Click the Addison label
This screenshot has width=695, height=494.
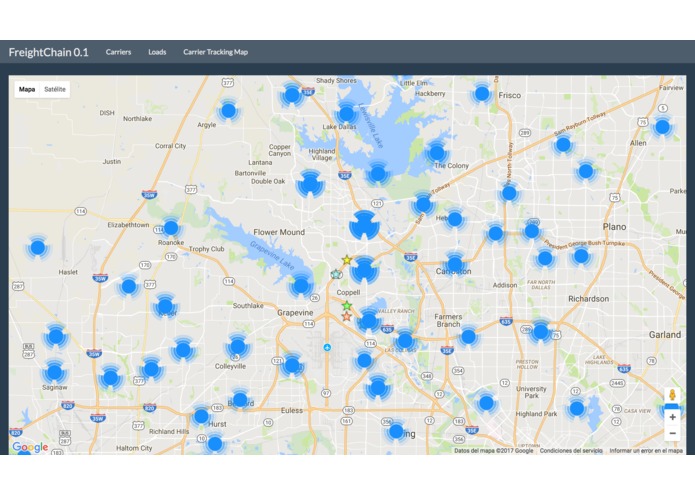(x=505, y=285)
